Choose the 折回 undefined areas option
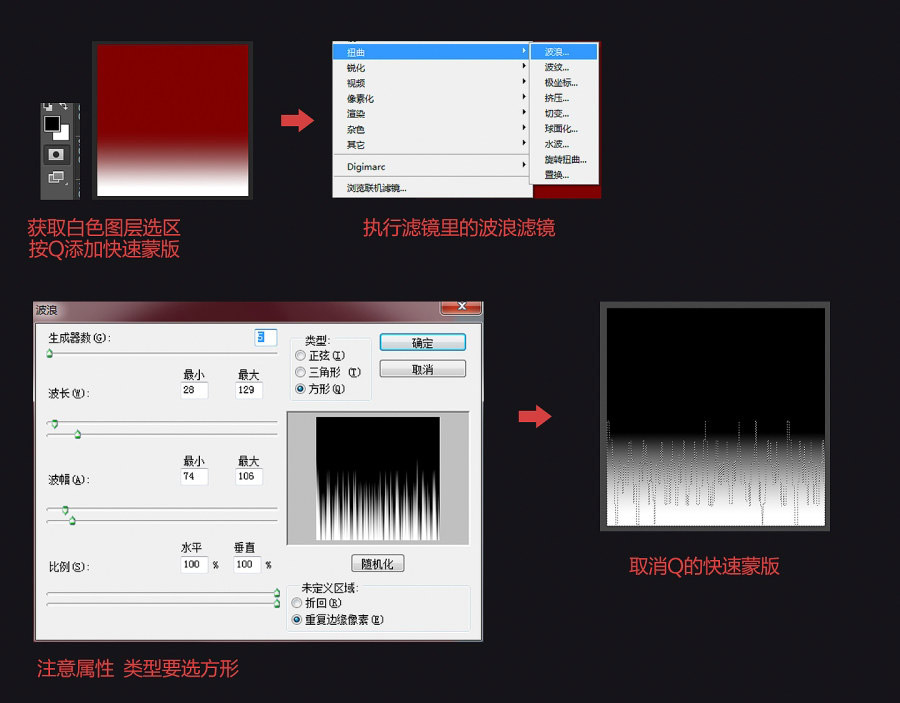 coord(296,603)
